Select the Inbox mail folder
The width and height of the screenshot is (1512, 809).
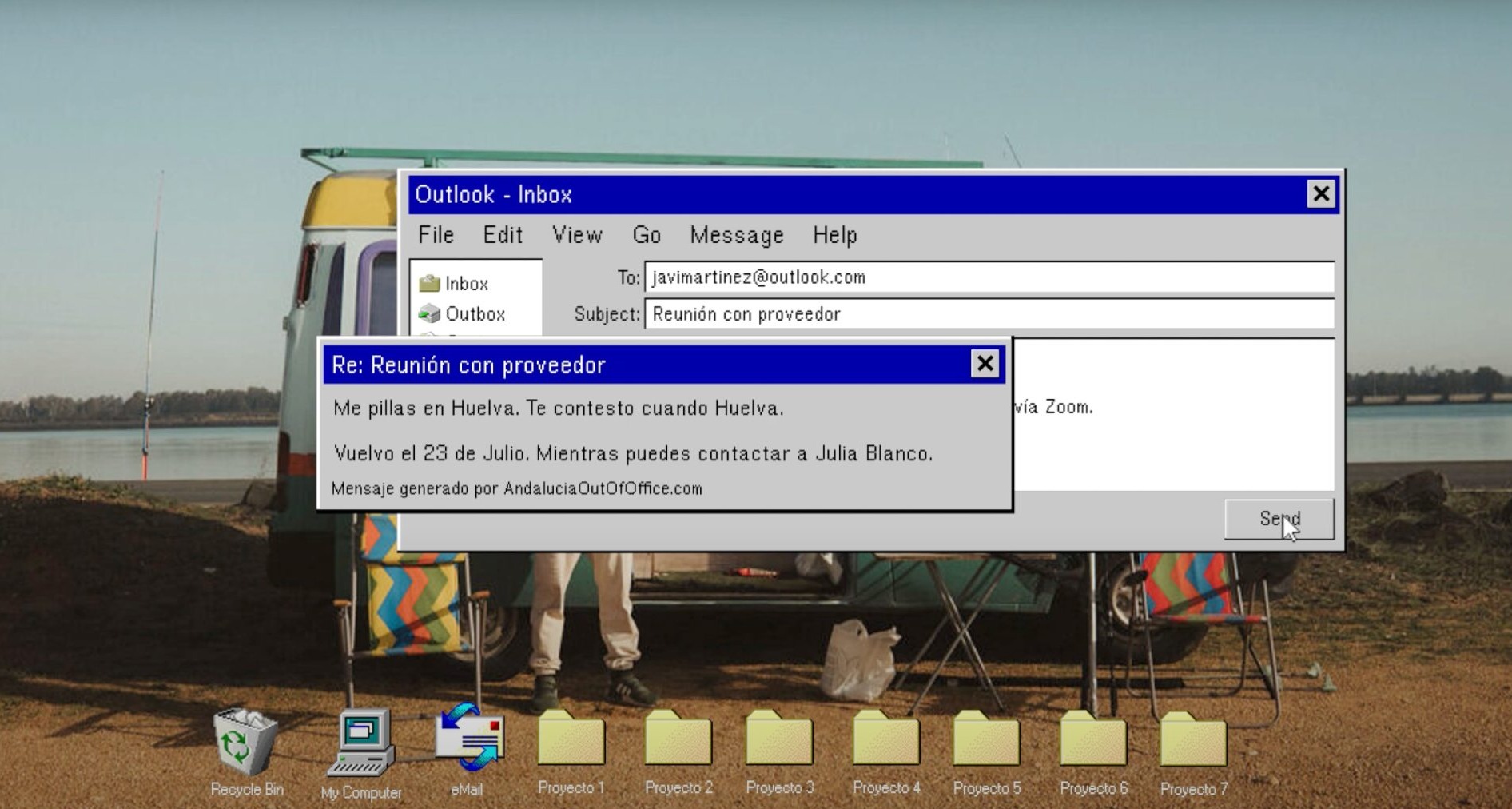pos(454,284)
